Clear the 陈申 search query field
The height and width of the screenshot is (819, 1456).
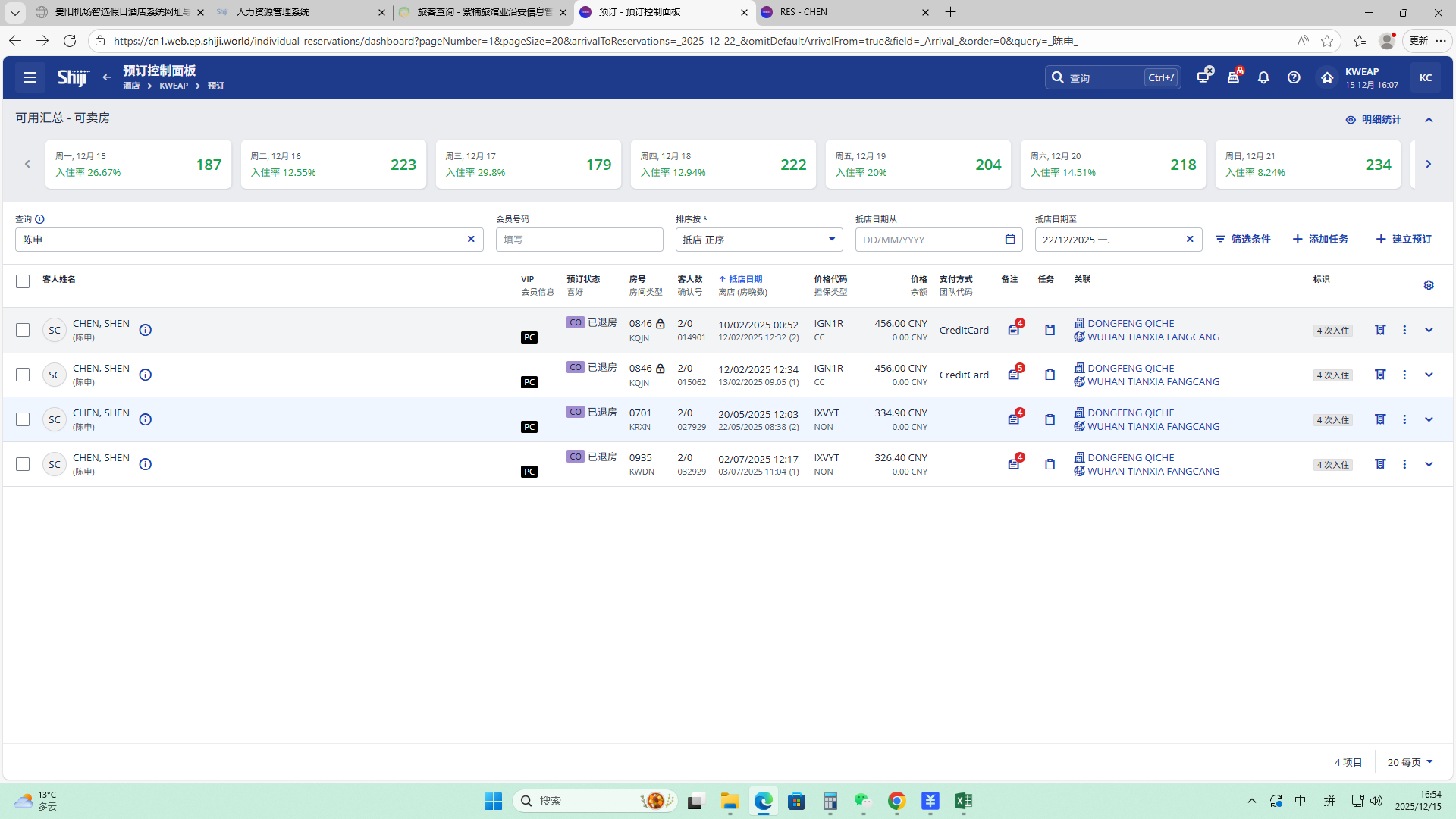(471, 239)
